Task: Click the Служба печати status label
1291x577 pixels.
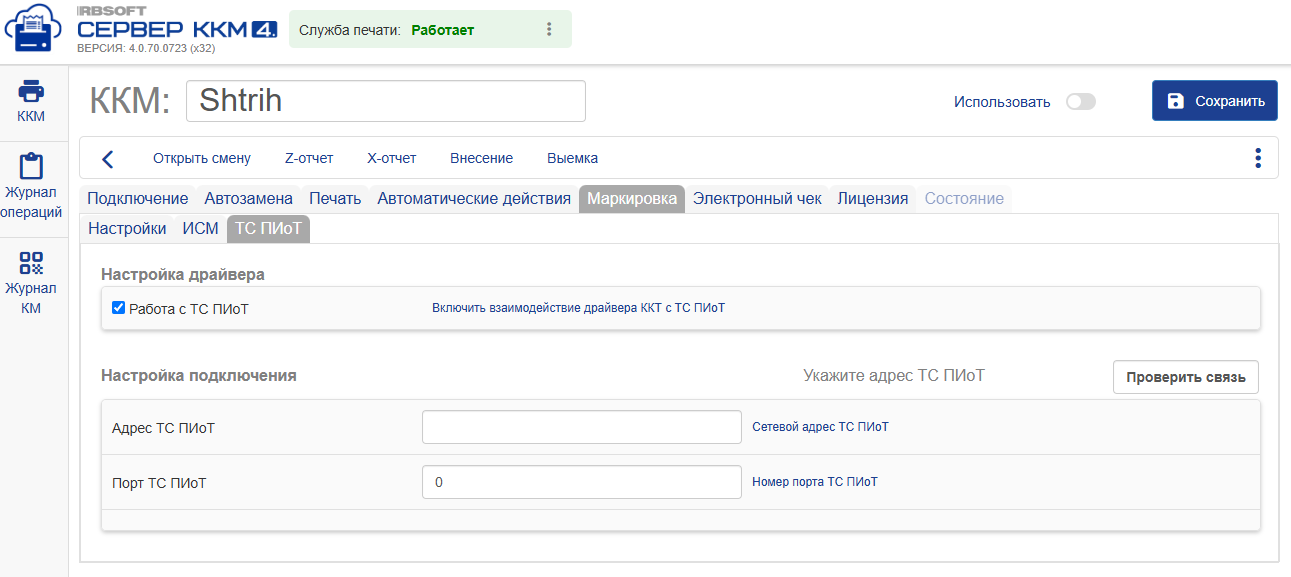Action: tap(350, 30)
